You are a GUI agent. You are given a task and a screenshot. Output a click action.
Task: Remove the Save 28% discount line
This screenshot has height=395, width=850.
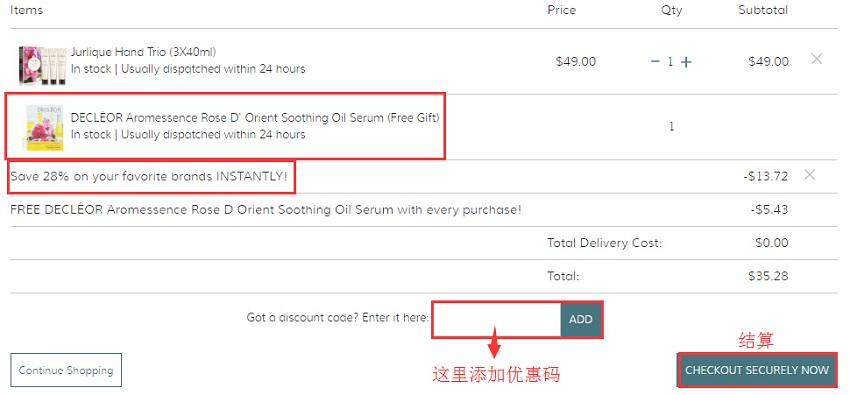click(x=809, y=174)
